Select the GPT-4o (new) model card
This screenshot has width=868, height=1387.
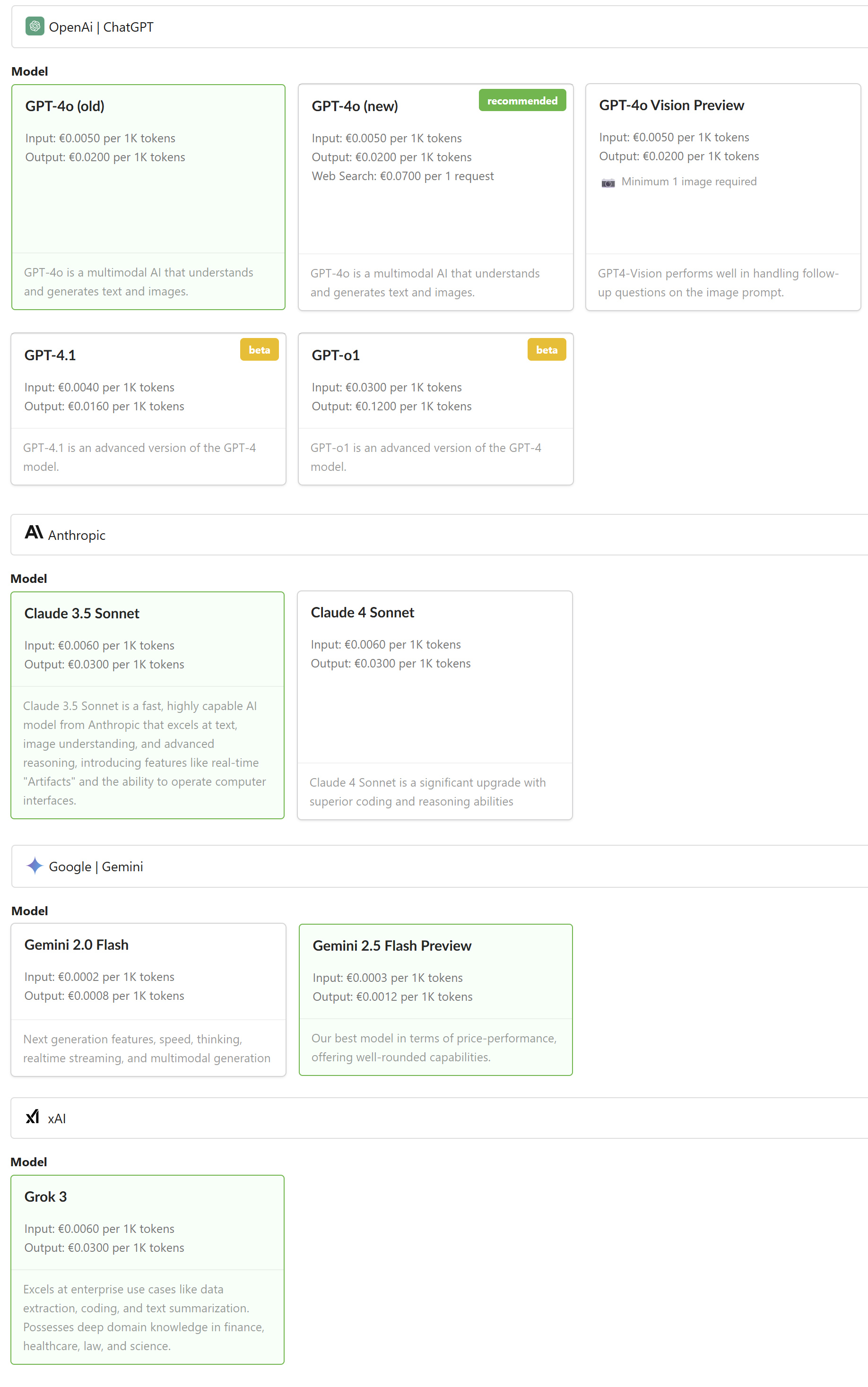pyautogui.click(x=436, y=197)
